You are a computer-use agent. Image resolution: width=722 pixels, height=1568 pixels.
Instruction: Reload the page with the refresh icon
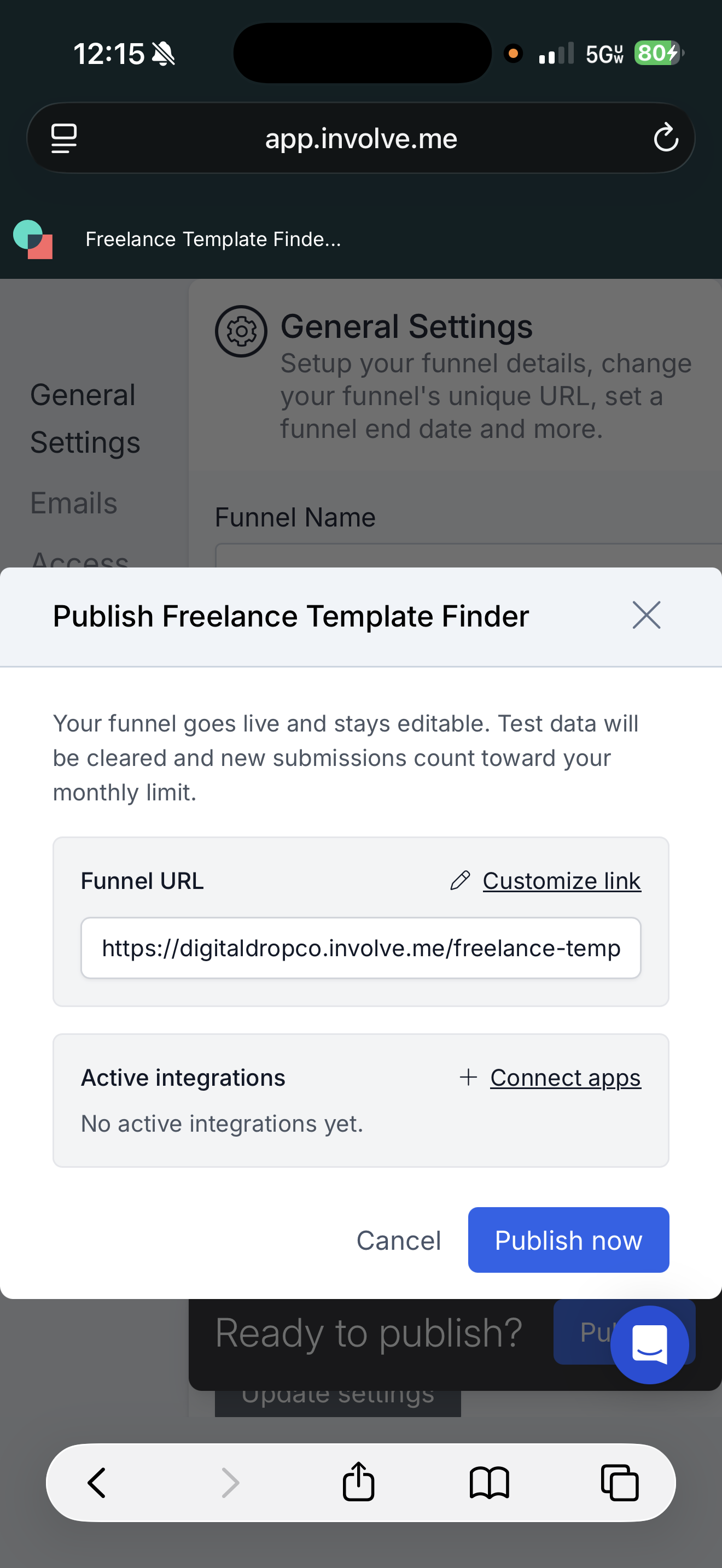pyautogui.click(x=665, y=138)
